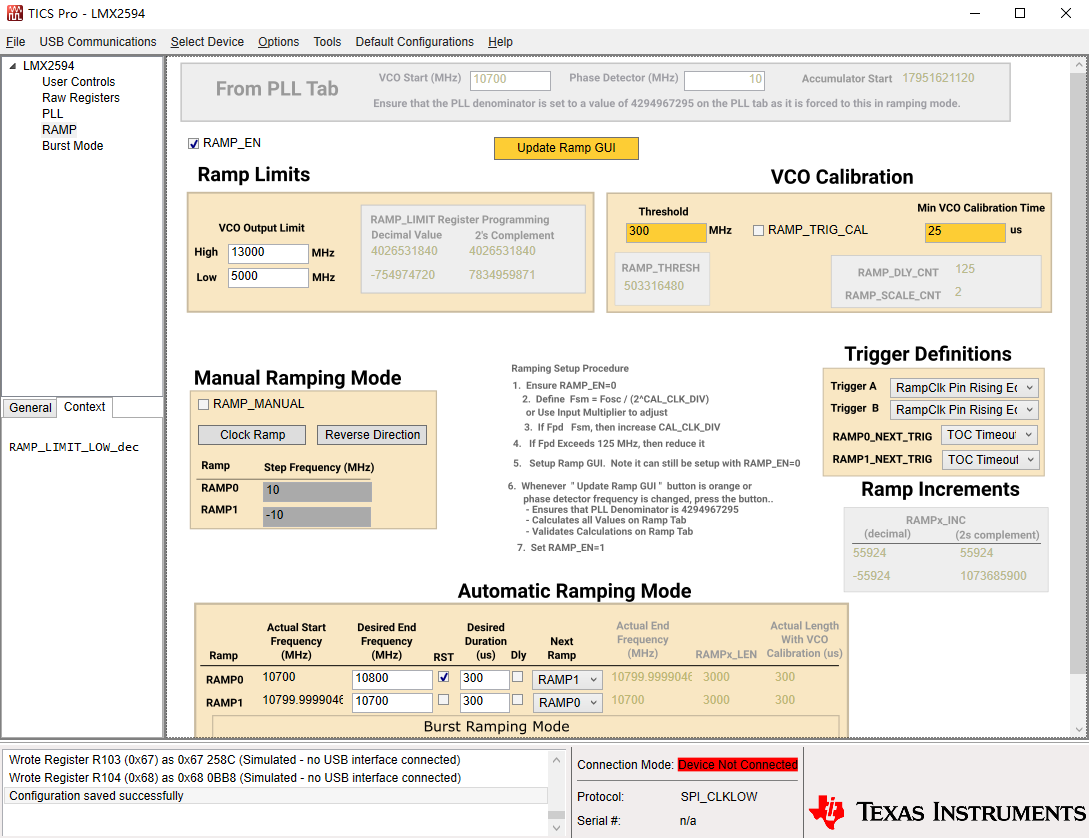Open the Default Configurations menu
This screenshot has height=838, width=1089.
pos(415,42)
